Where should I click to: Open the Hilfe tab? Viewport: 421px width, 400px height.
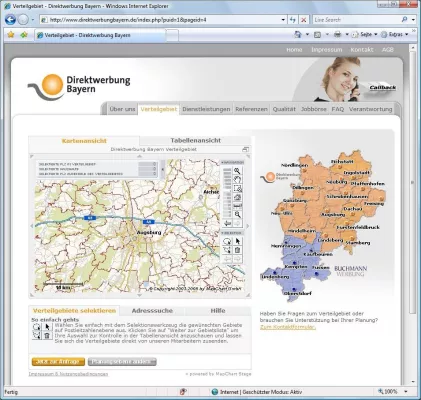(x=218, y=311)
